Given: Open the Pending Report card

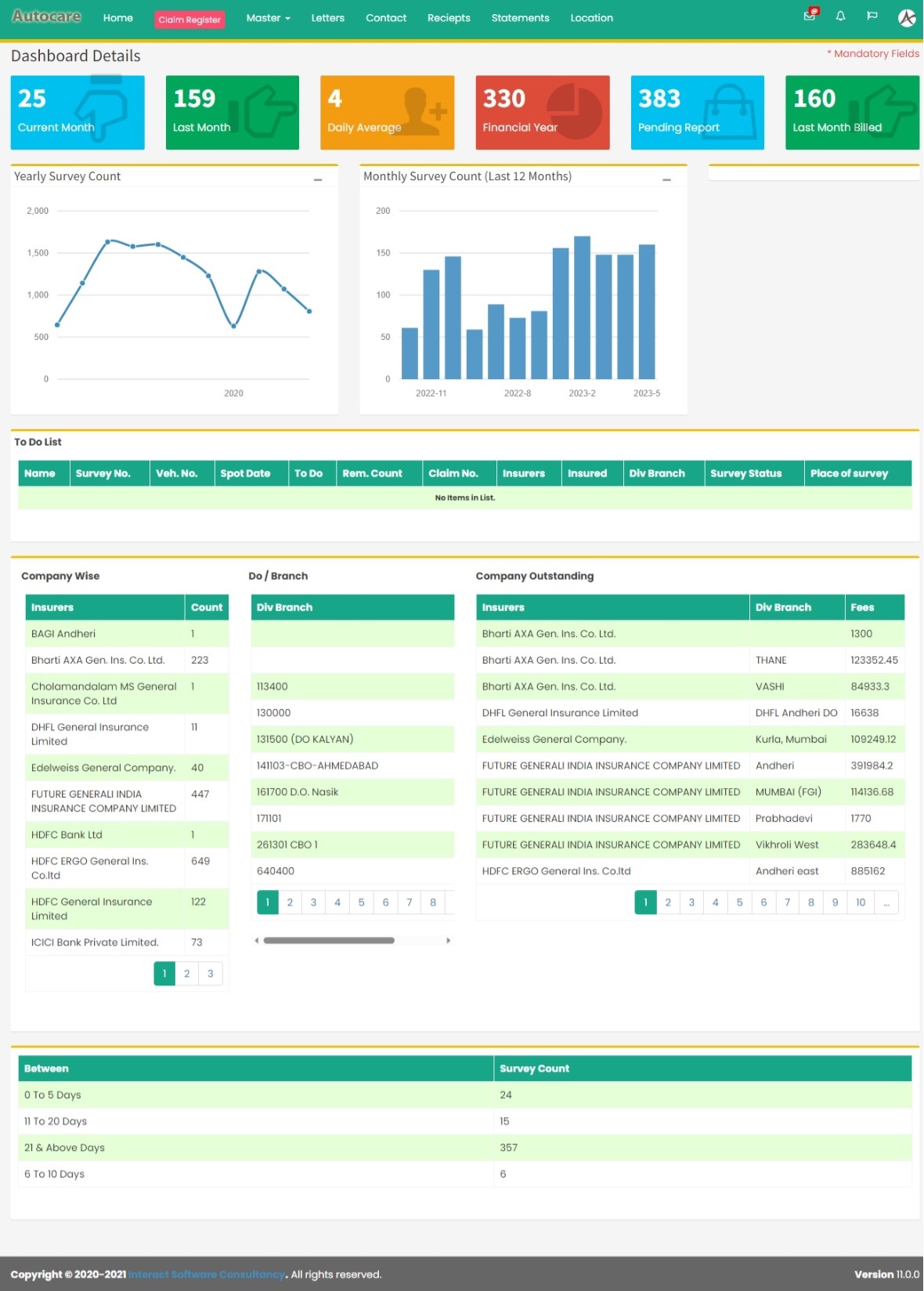Looking at the screenshot, I should (x=698, y=112).
